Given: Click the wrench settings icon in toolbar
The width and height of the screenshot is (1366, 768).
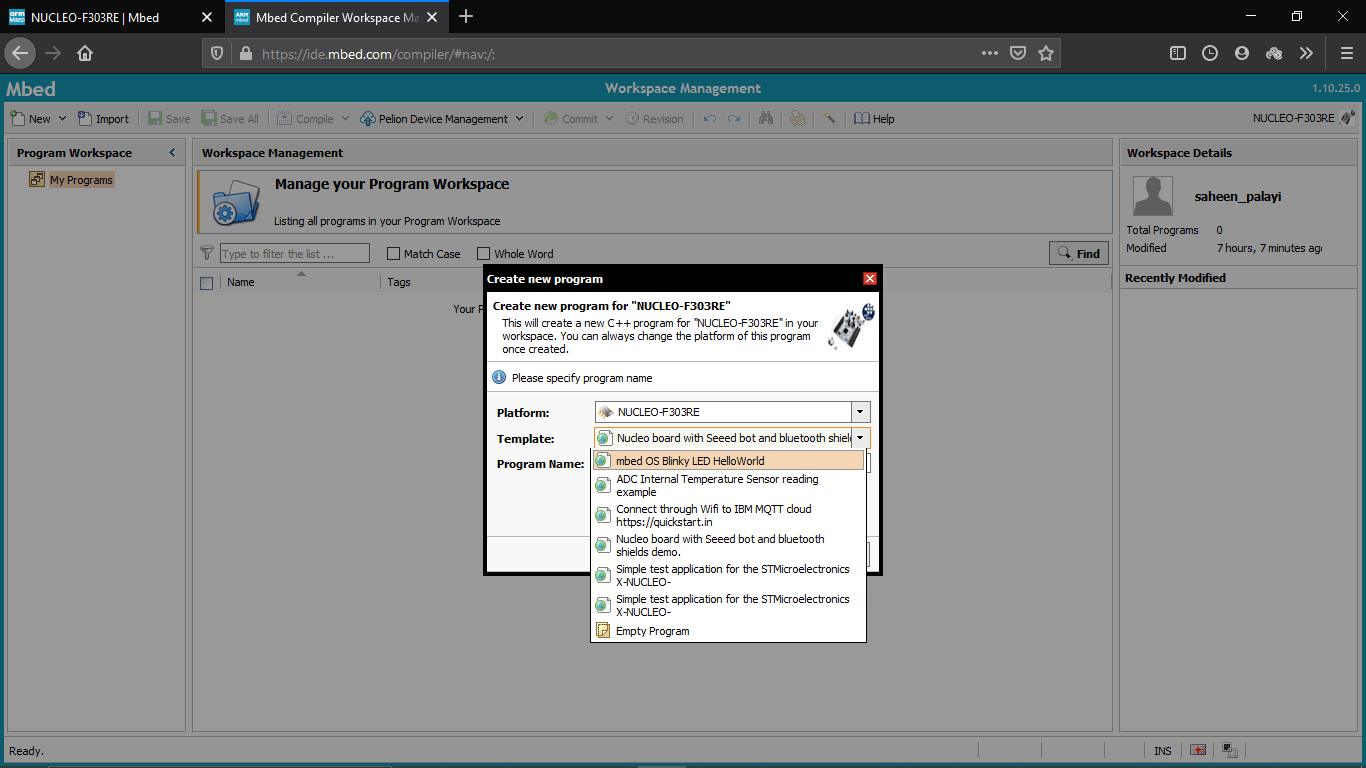Looking at the screenshot, I should [829, 118].
